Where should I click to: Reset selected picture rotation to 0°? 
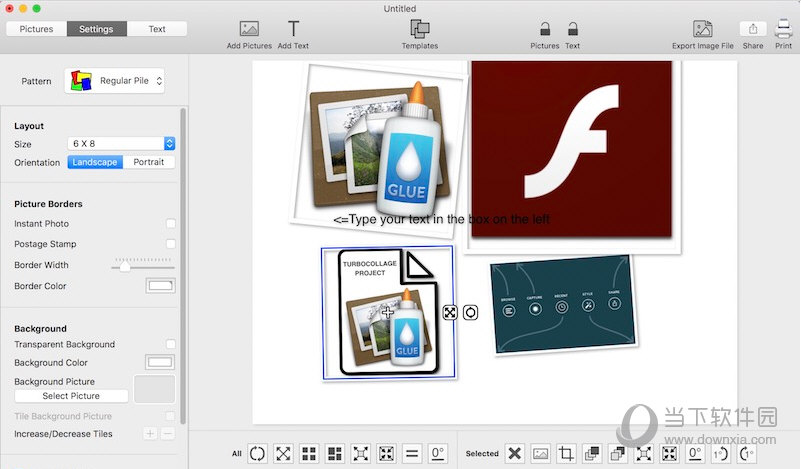[x=695, y=453]
